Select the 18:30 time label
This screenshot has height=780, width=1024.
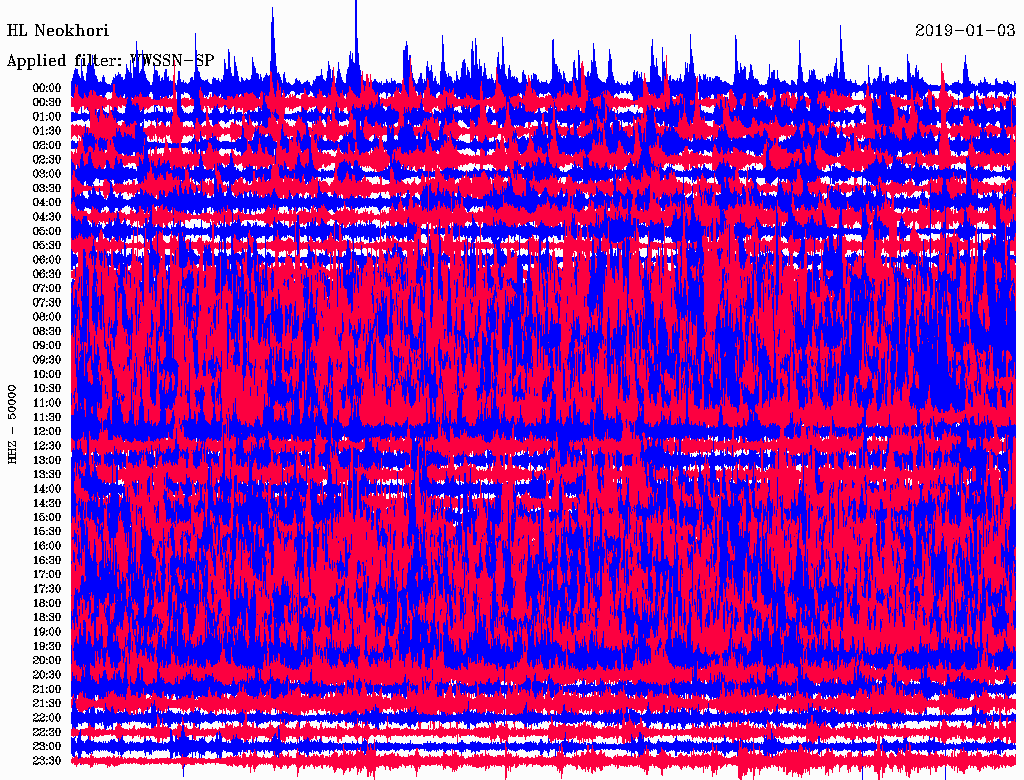(x=46, y=617)
